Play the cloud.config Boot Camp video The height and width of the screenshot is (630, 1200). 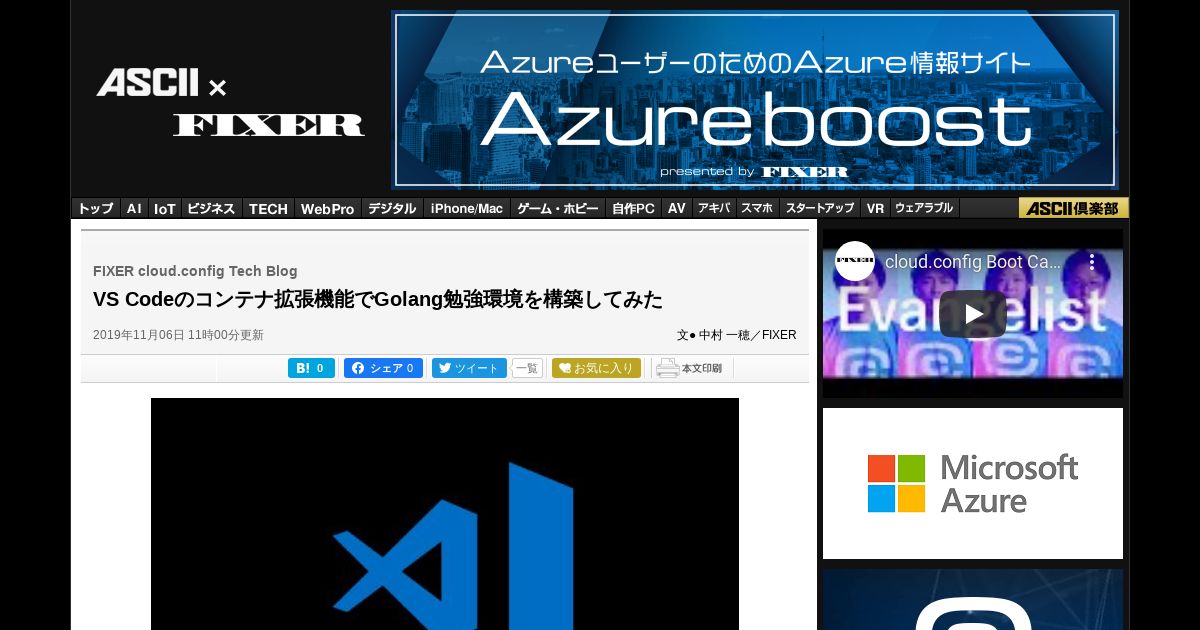coord(973,314)
